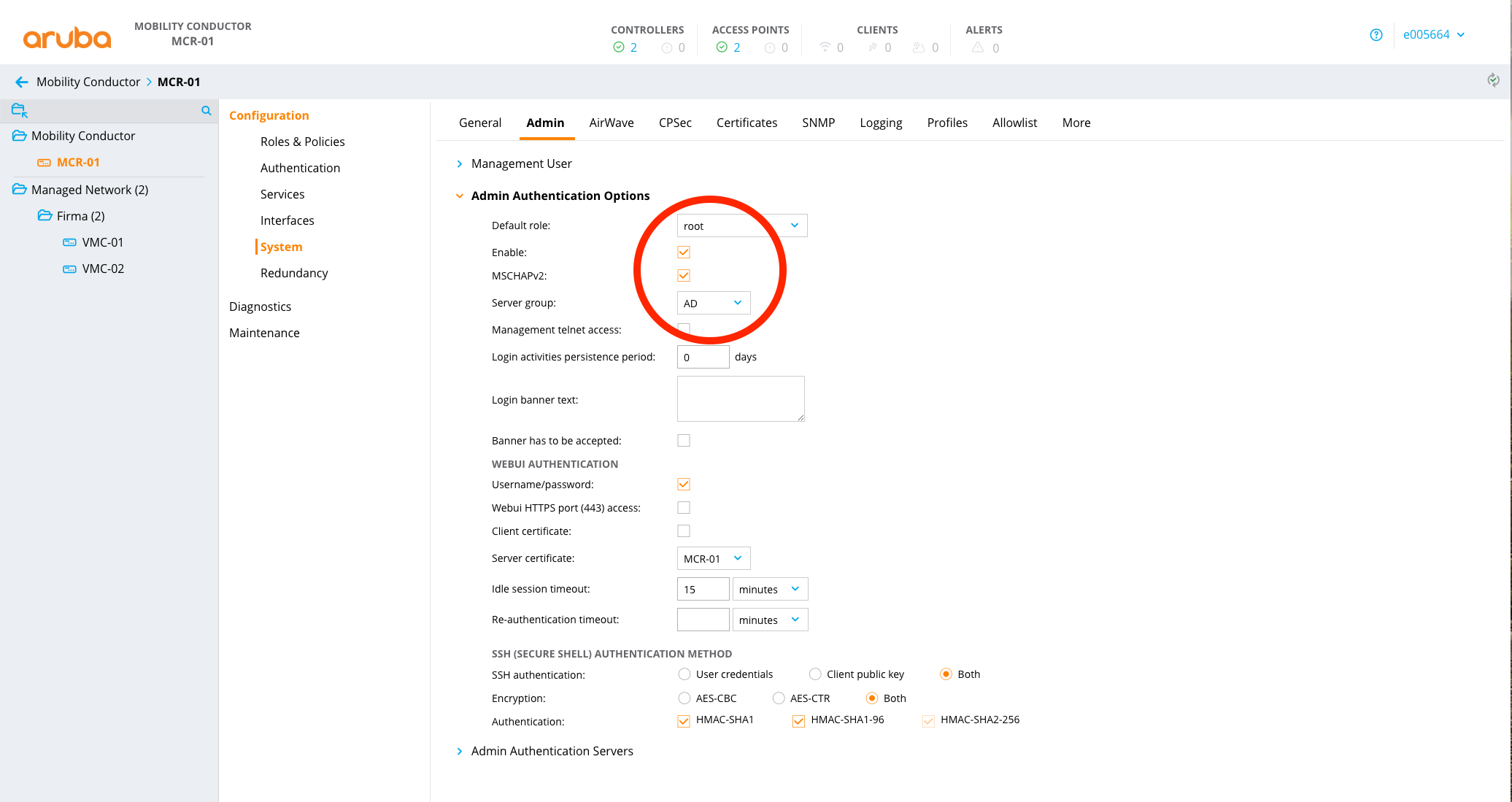Select VMC-01 in the network tree
The width and height of the screenshot is (1512, 802).
pos(103,242)
